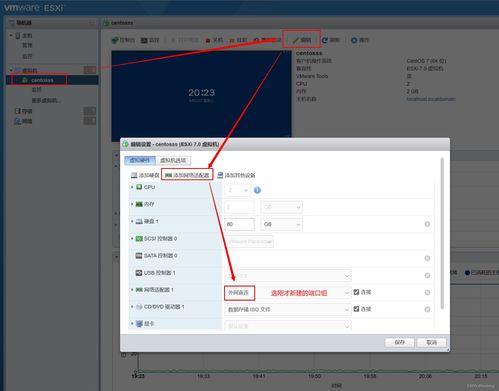499x391 pixels.
Task: Select the Virtual Hardware tab
Action: click(140, 160)
